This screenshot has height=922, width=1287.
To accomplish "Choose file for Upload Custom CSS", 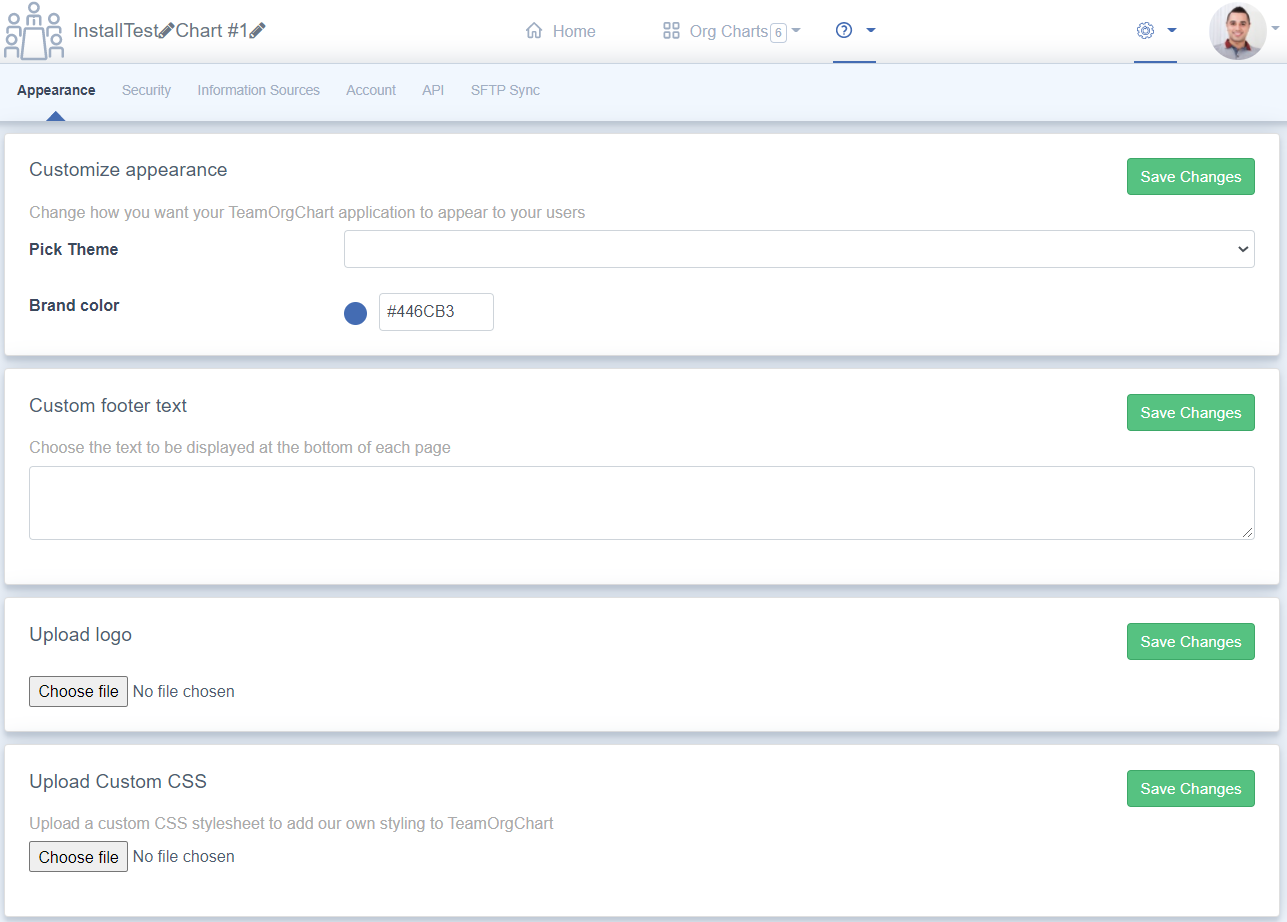I will [78, 857].
